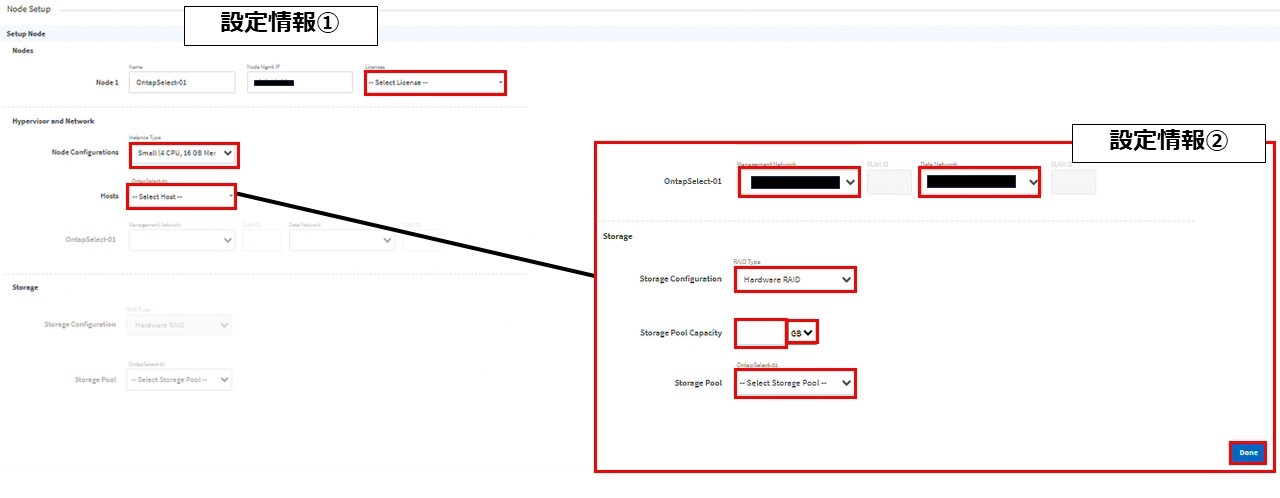This screenshot has height=498, width=1280.
Task: Open the red-outlined Select Storage Pool dropdown
Action: 795,383
